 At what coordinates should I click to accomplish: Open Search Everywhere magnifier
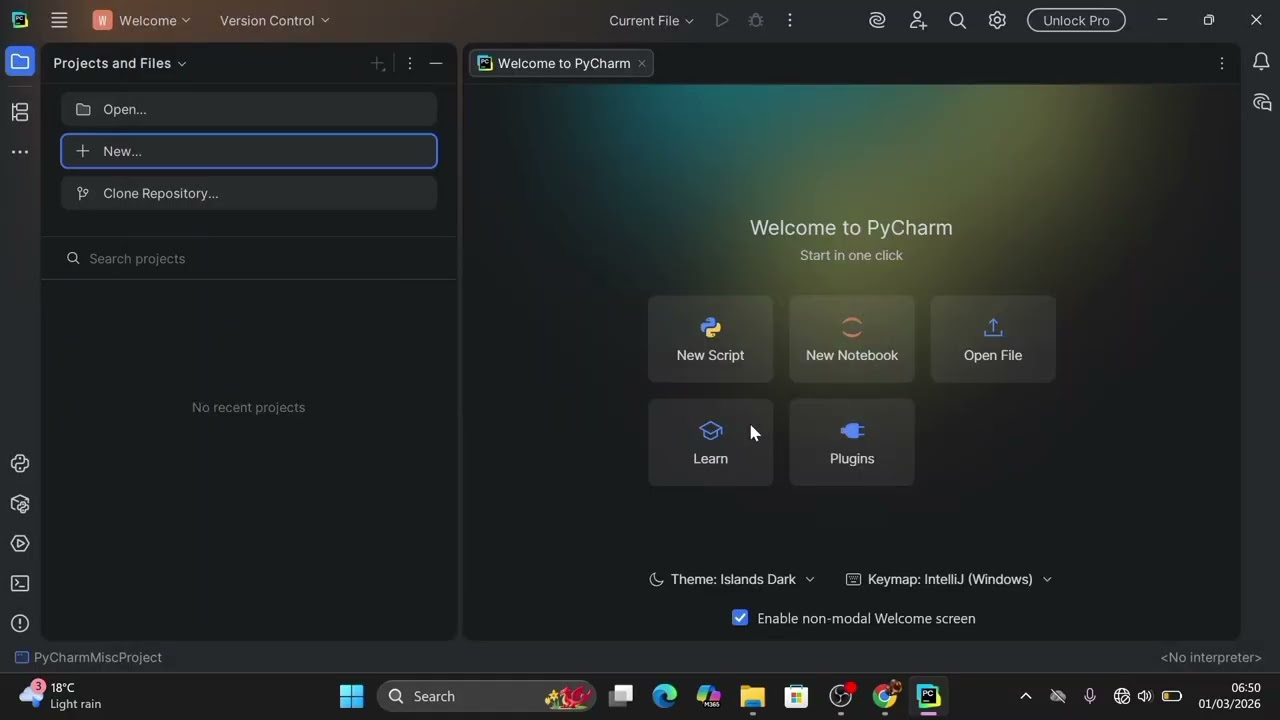click(x=957, y=20)
